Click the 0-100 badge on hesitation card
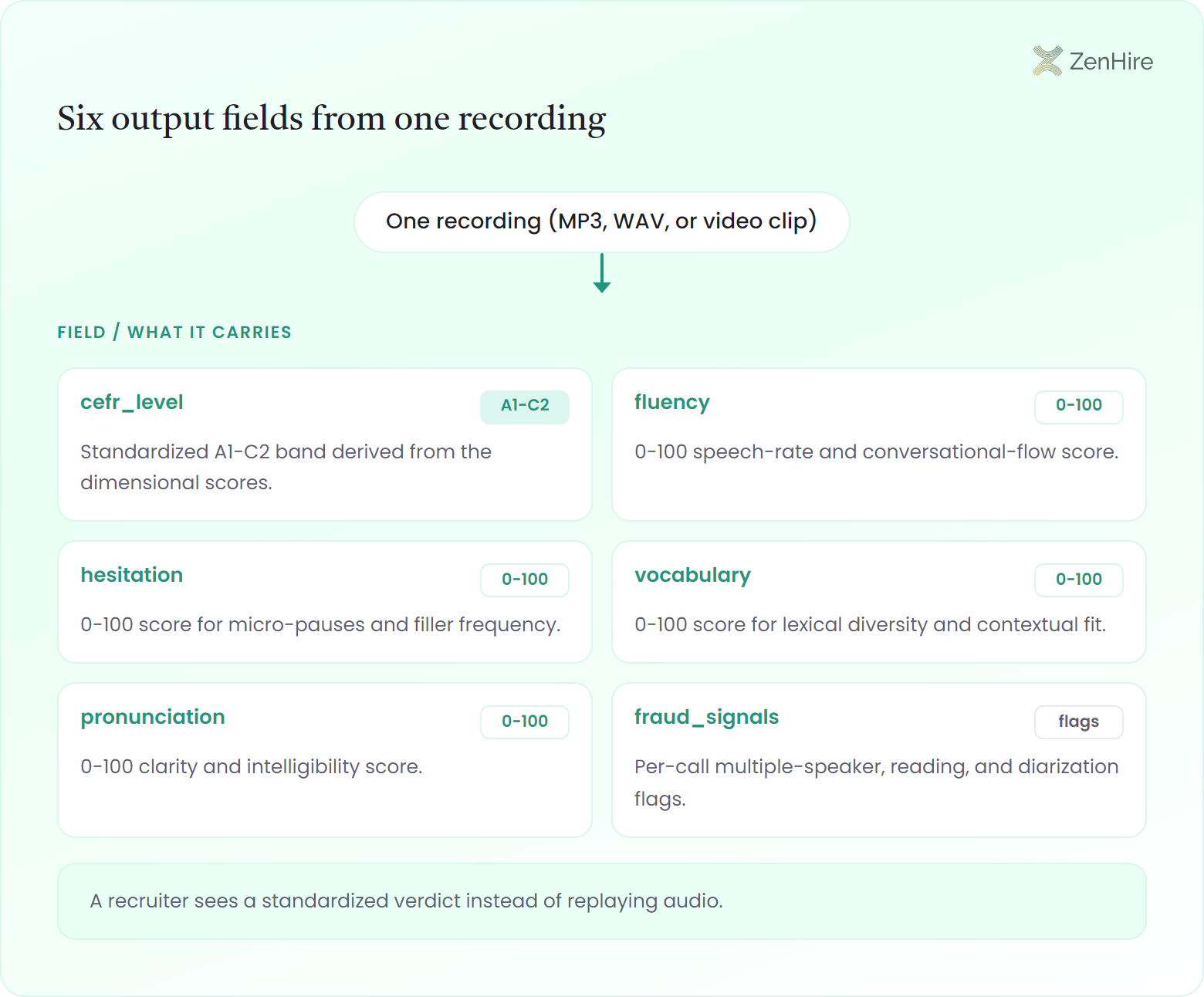1204x997 pixels. click(525, 580)
